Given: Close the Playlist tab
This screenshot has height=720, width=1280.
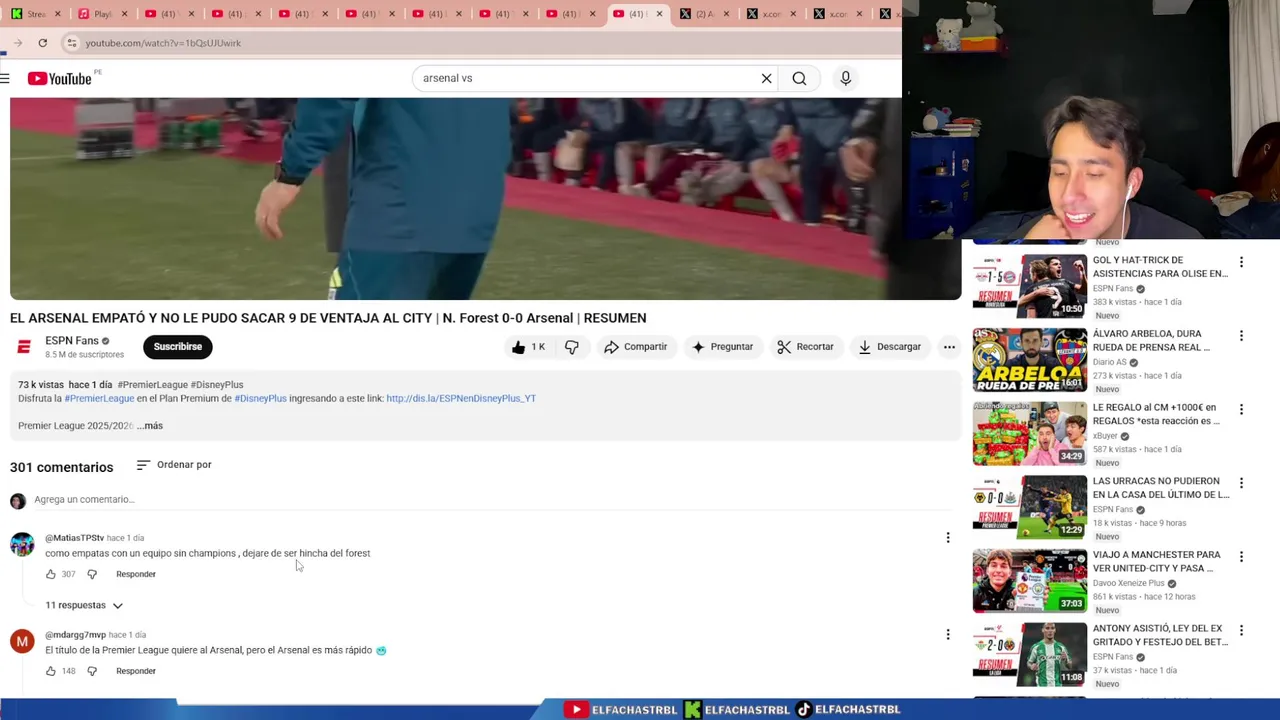Looking at the screenshot, I should tap(124, 14).
